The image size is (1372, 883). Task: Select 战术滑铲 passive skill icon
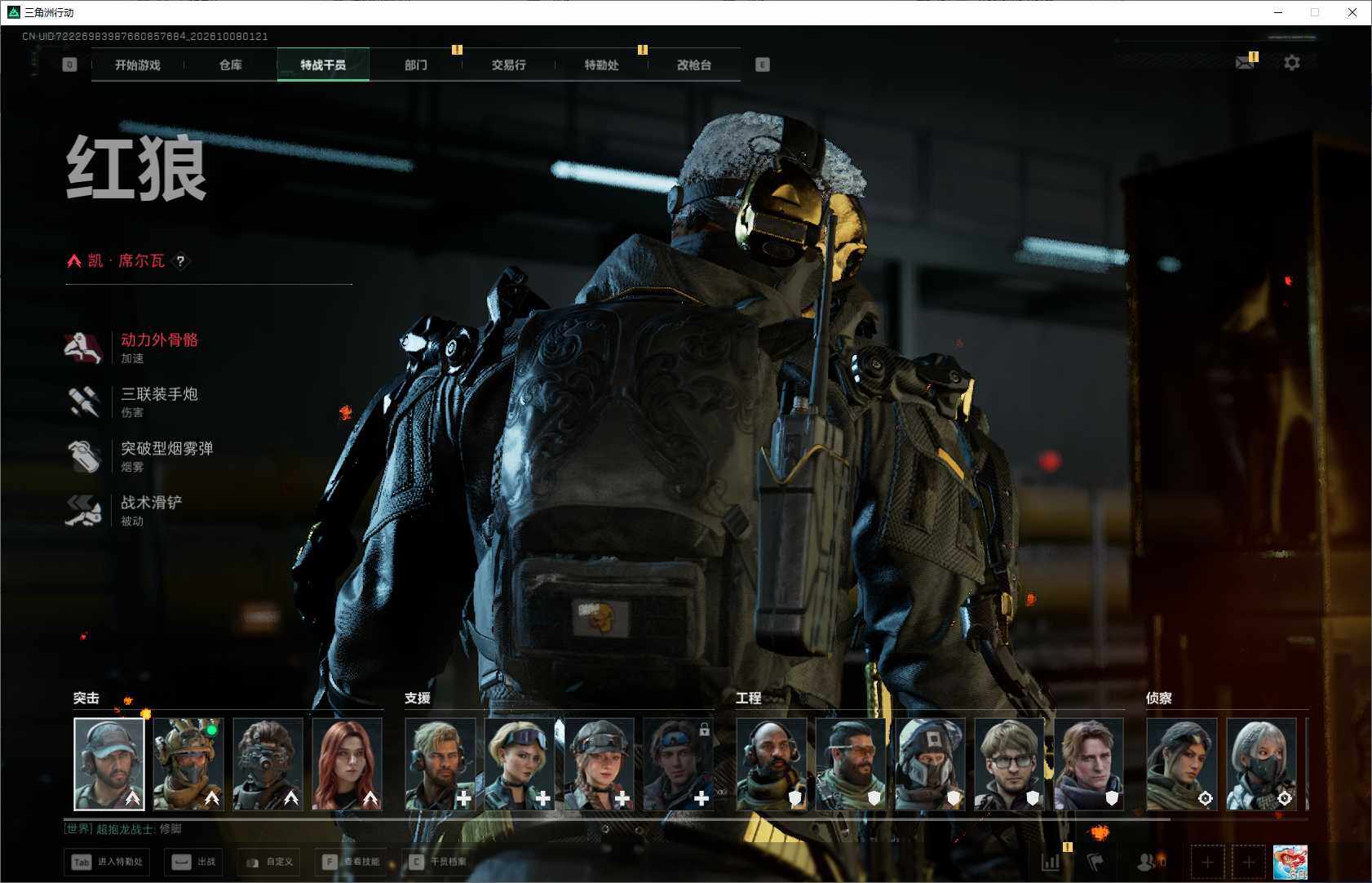[x=83, y=510]
